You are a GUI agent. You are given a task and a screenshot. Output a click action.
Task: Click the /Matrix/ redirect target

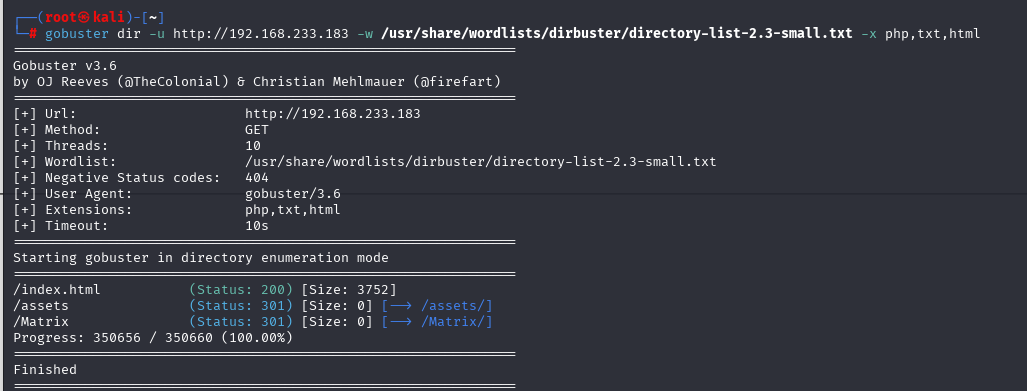point(453,322)
